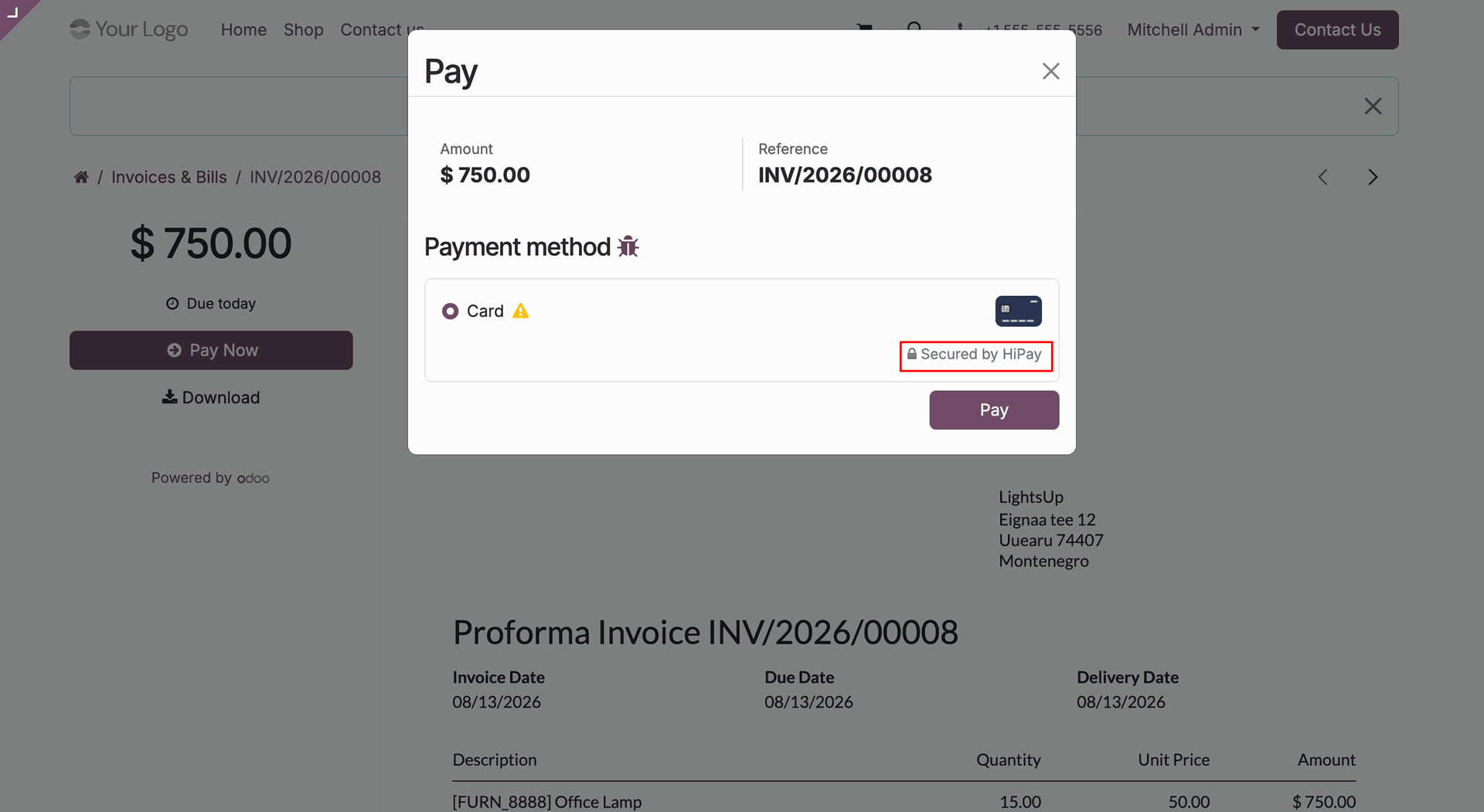The width and height of the screenshot is (1484, 812).
Task: Click the Your Logo brand image
Action: click(128, 29)
